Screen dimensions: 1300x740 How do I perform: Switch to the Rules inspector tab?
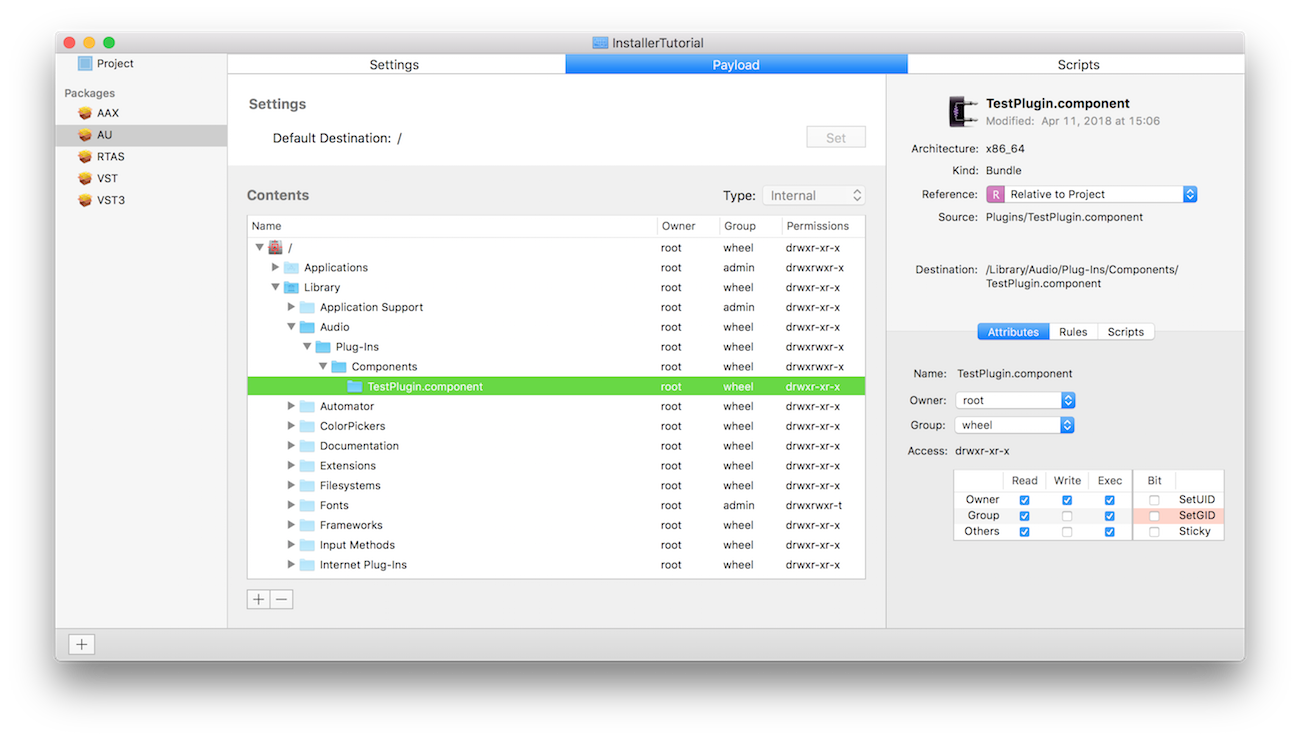tap(1073, 332)
